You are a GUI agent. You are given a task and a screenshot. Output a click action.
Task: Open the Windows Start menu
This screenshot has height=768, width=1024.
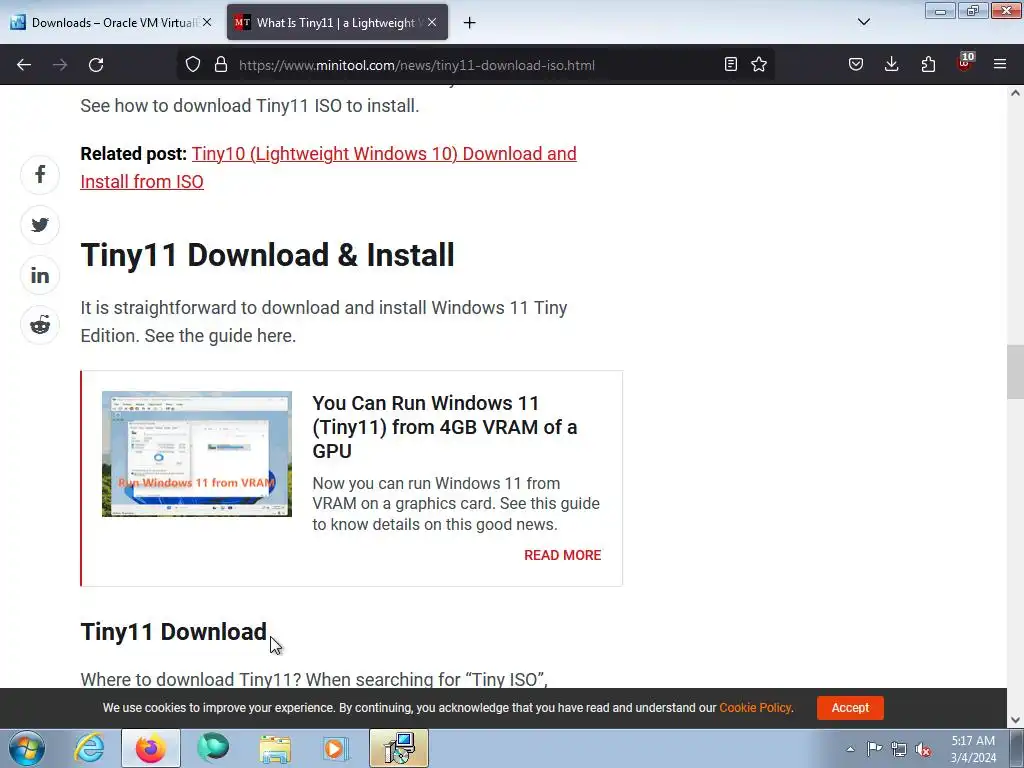27,748
